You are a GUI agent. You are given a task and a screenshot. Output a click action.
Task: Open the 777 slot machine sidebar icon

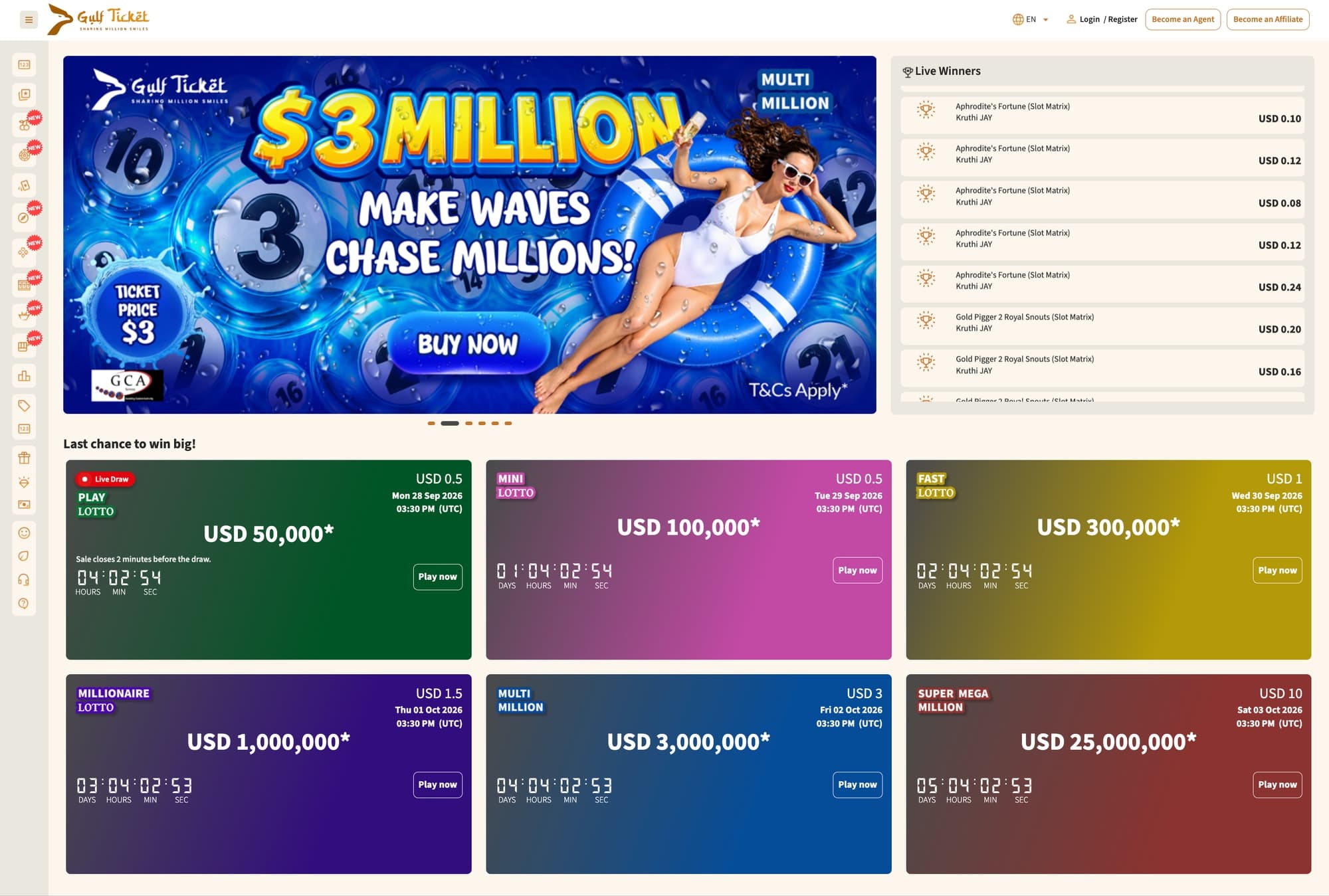[x=24, y=285]
